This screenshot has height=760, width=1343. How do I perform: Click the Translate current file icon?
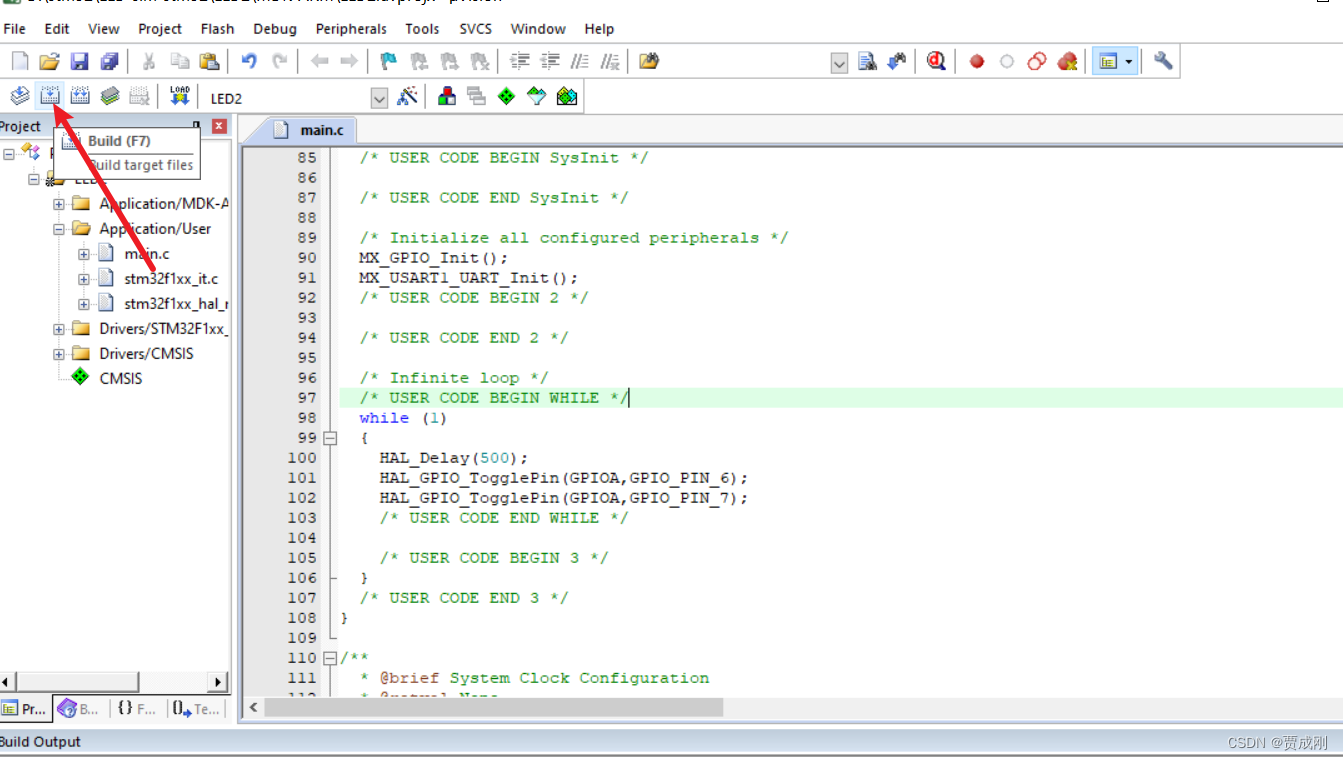pos(19,97)
